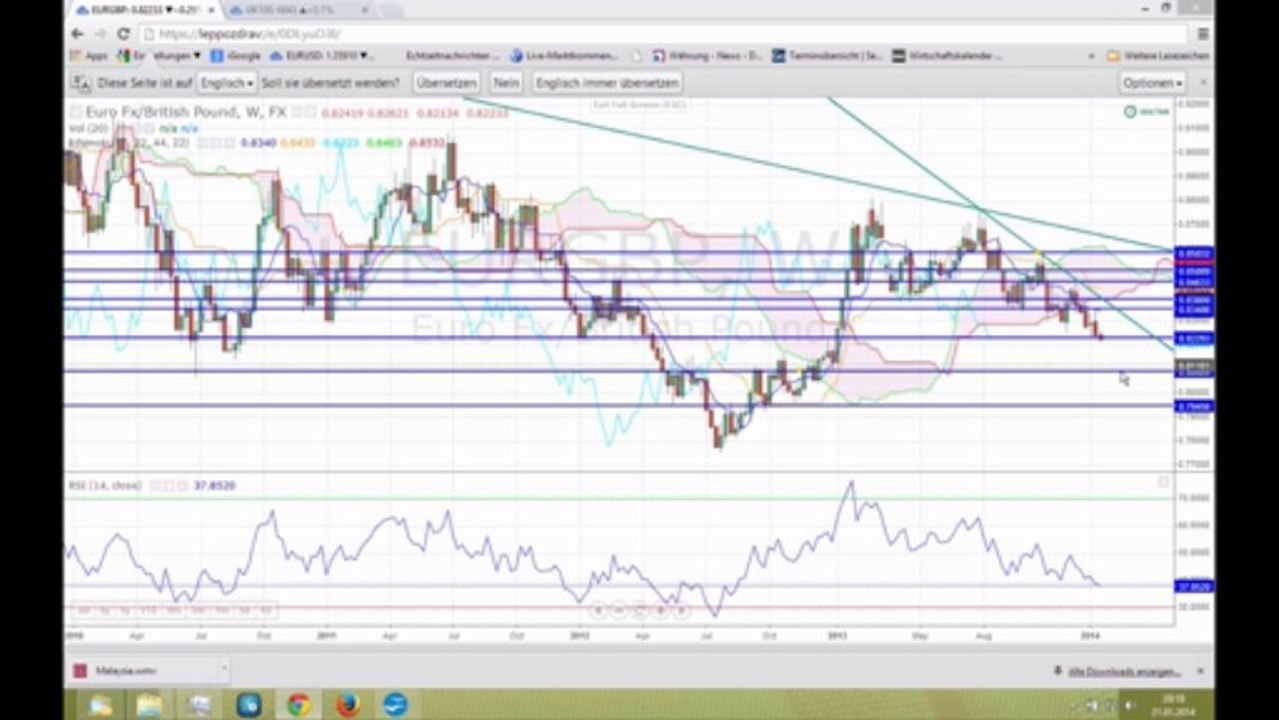Open the Apps bookmarks shortcut
This screenshot has height=720, width=1279.
(89, 56)
